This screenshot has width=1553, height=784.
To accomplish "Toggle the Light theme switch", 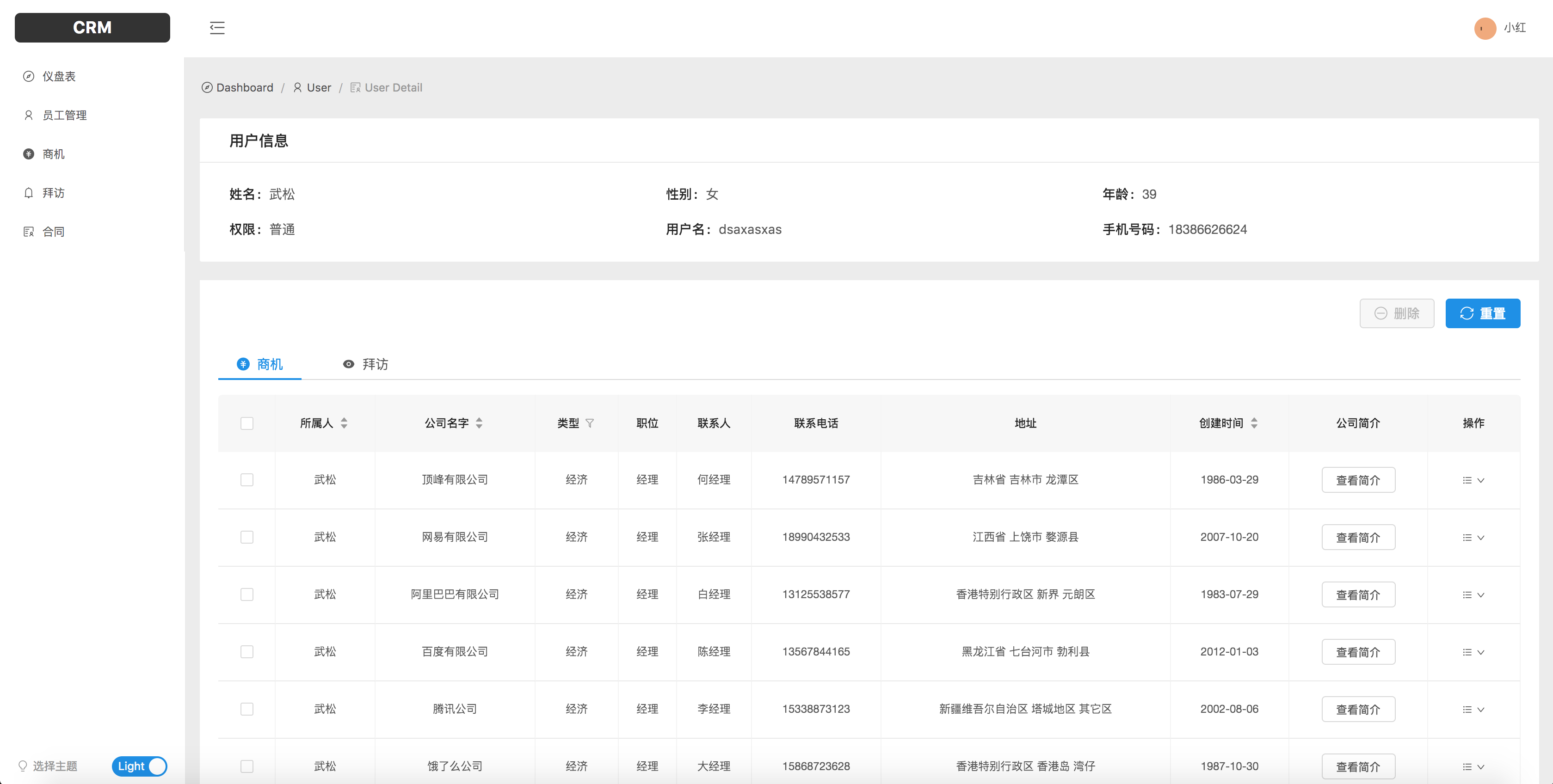I will 139,766.
